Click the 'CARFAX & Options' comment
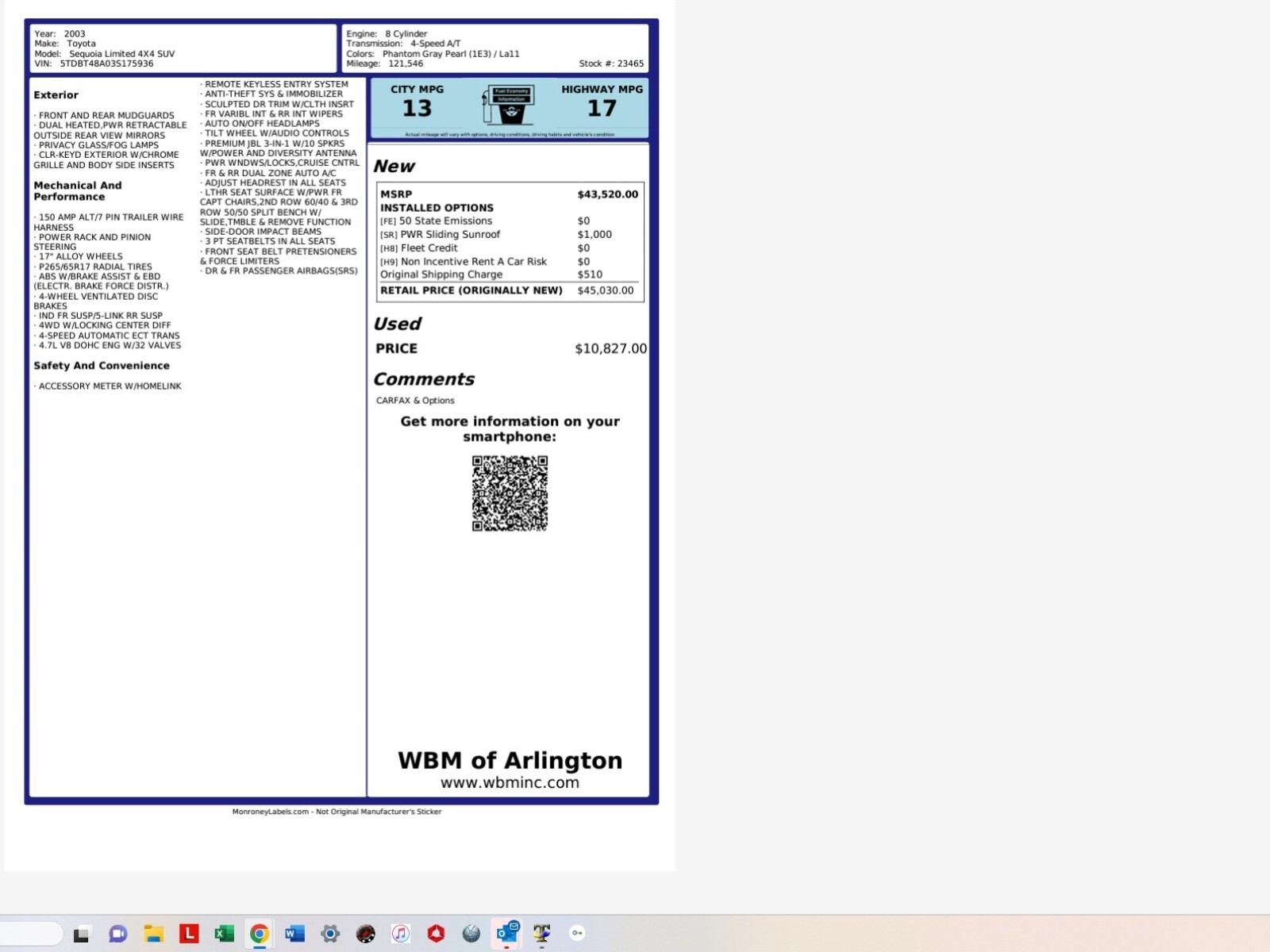This screenshot has height=952, width=1270. (415, 401)
